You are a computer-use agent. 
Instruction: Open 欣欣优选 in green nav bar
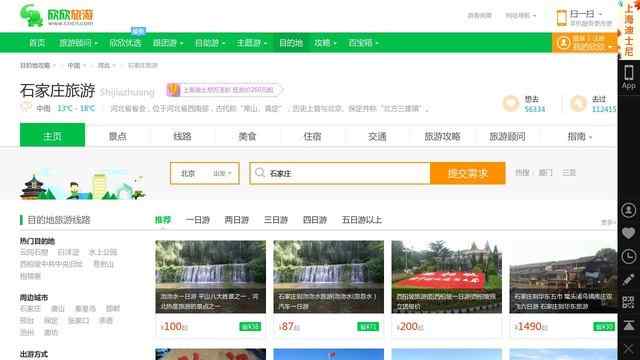click(x=125, y=43)
